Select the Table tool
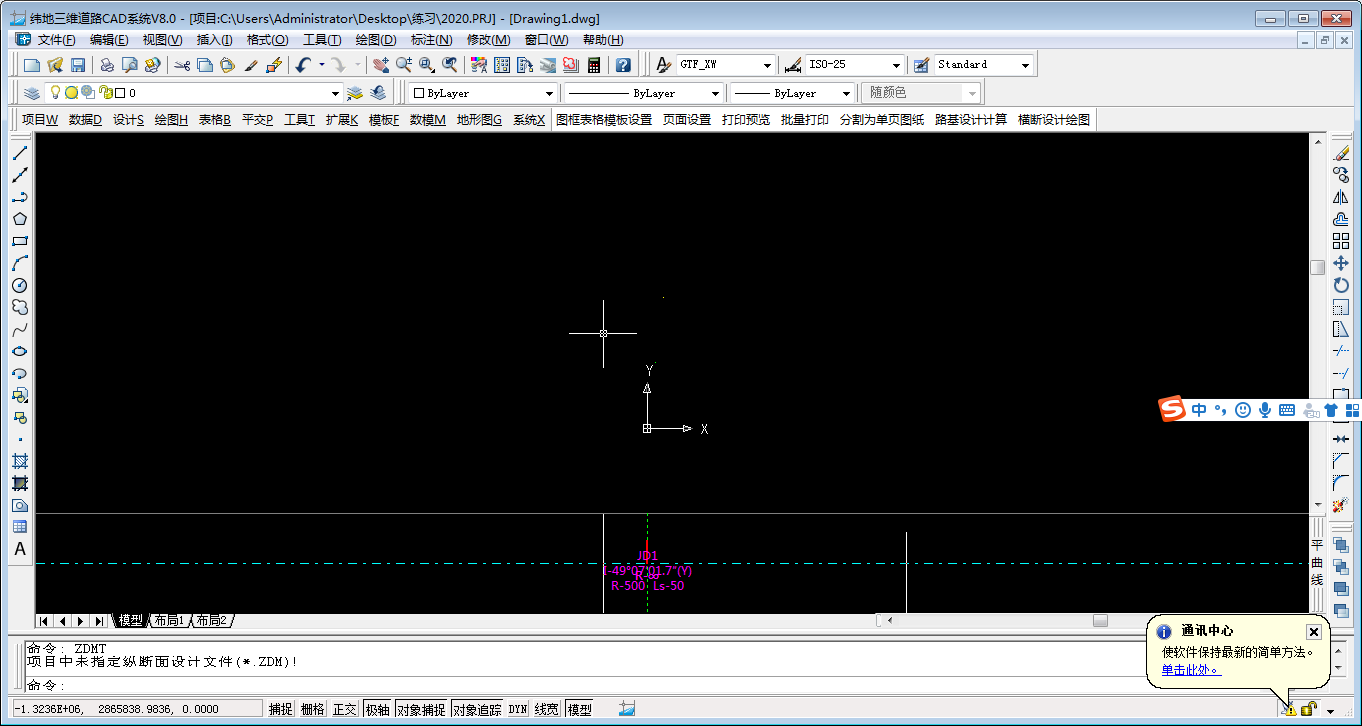This screenshot has width=1362, height=726. click(x=20, y=527)
